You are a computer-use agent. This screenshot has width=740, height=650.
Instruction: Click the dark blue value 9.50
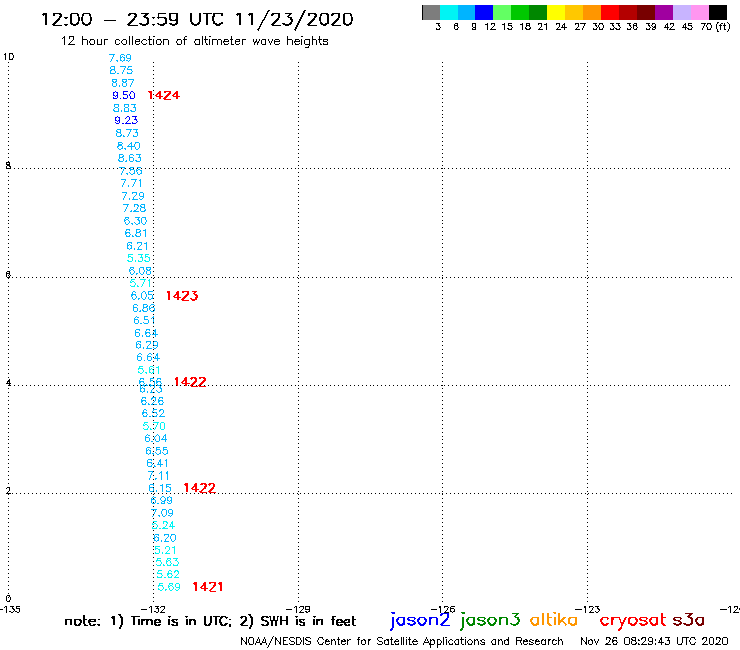pos(124,95)
